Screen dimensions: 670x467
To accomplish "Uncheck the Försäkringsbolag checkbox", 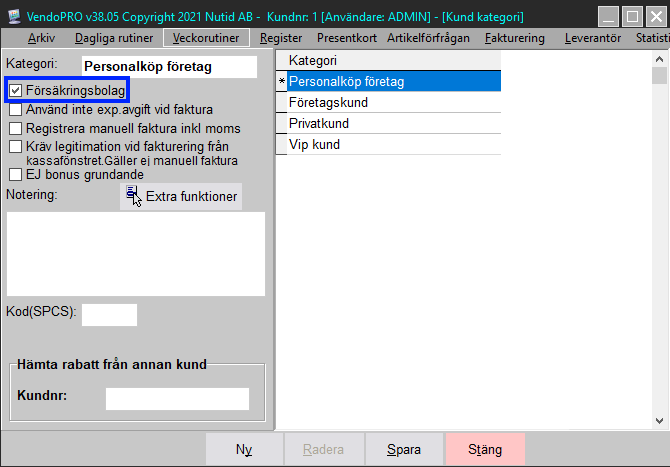I will 15,91.
